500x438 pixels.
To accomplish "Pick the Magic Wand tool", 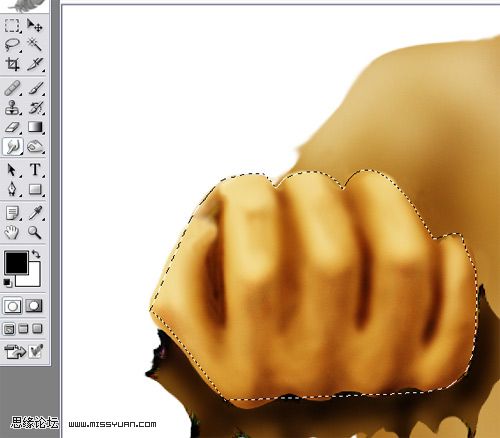I will tap(35, 45).
